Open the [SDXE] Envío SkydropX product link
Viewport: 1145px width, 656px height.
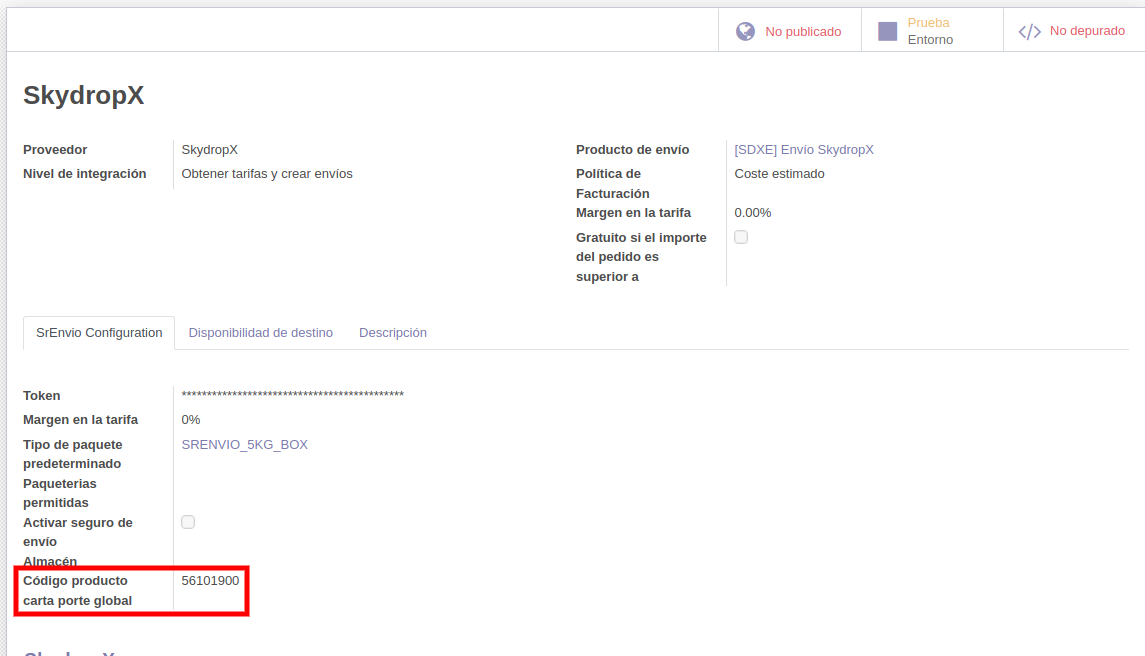pyautogui.click(x=802, y=148)
